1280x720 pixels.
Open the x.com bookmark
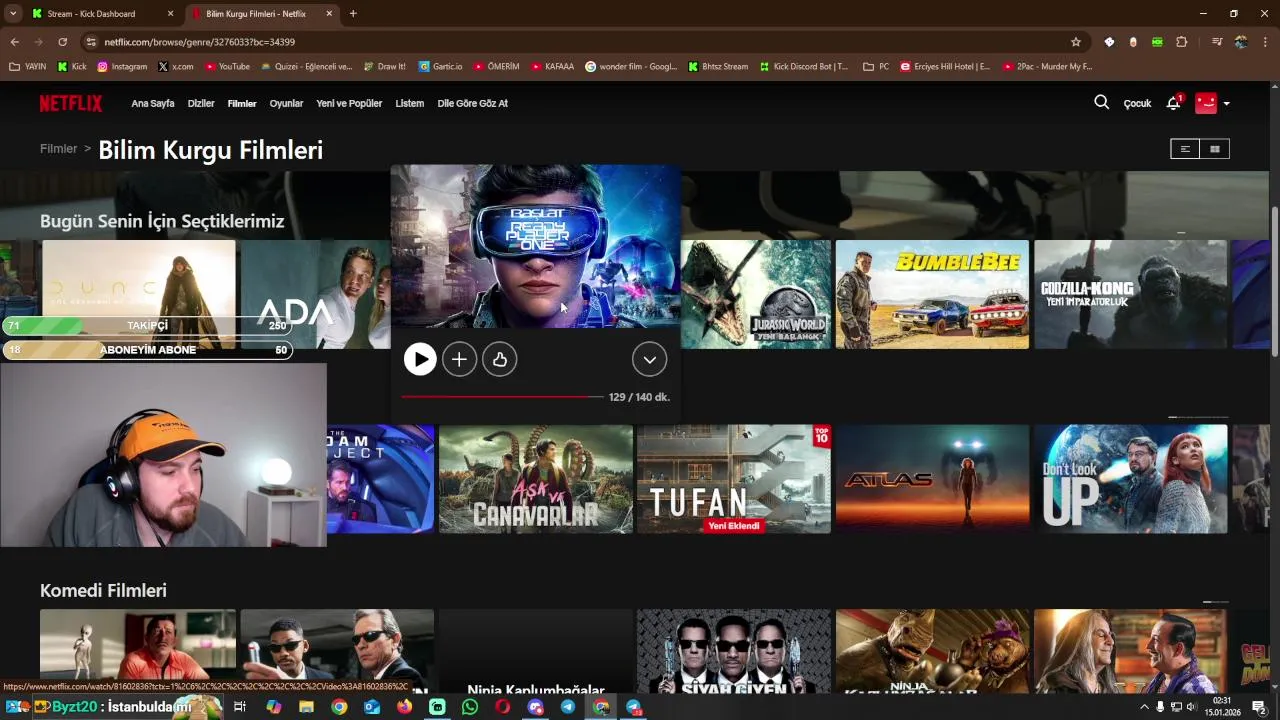pos(175,67)
